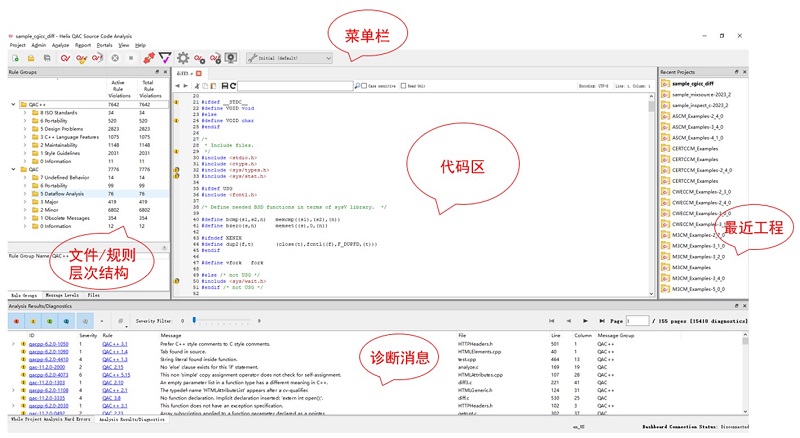Click the search magnifier in editor toolbar
Image resolution: width=800 pixels, height=438 pixels.
pyautogui.click(x=357, y=86)
